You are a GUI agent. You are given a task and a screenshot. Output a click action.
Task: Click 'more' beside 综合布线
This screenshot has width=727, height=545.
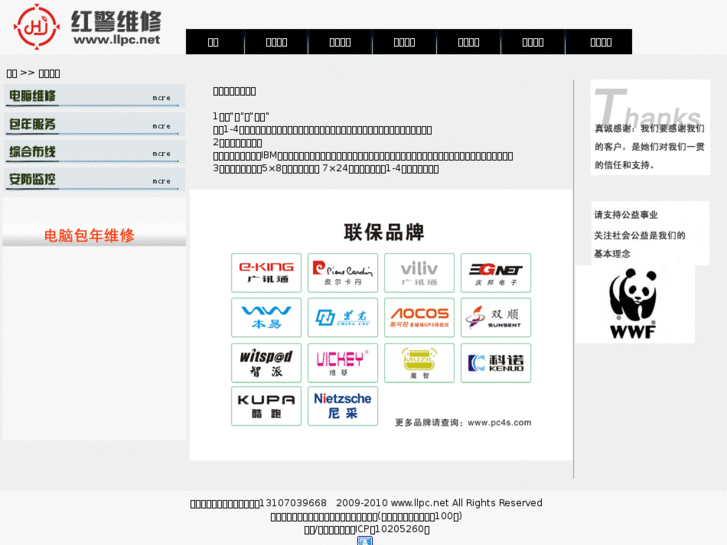(x=161, y=154)
